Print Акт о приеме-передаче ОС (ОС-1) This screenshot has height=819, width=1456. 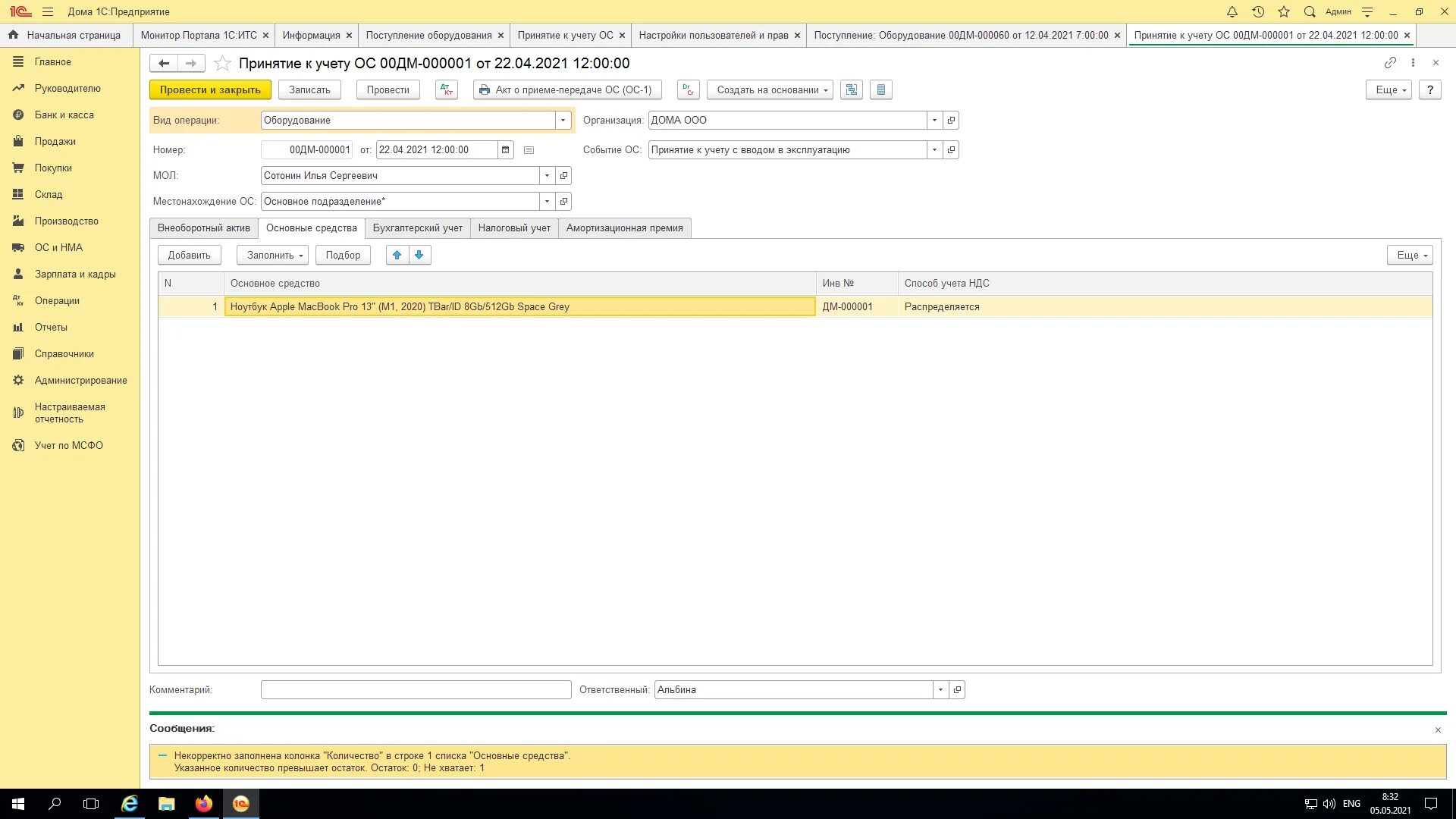(566, 89)
